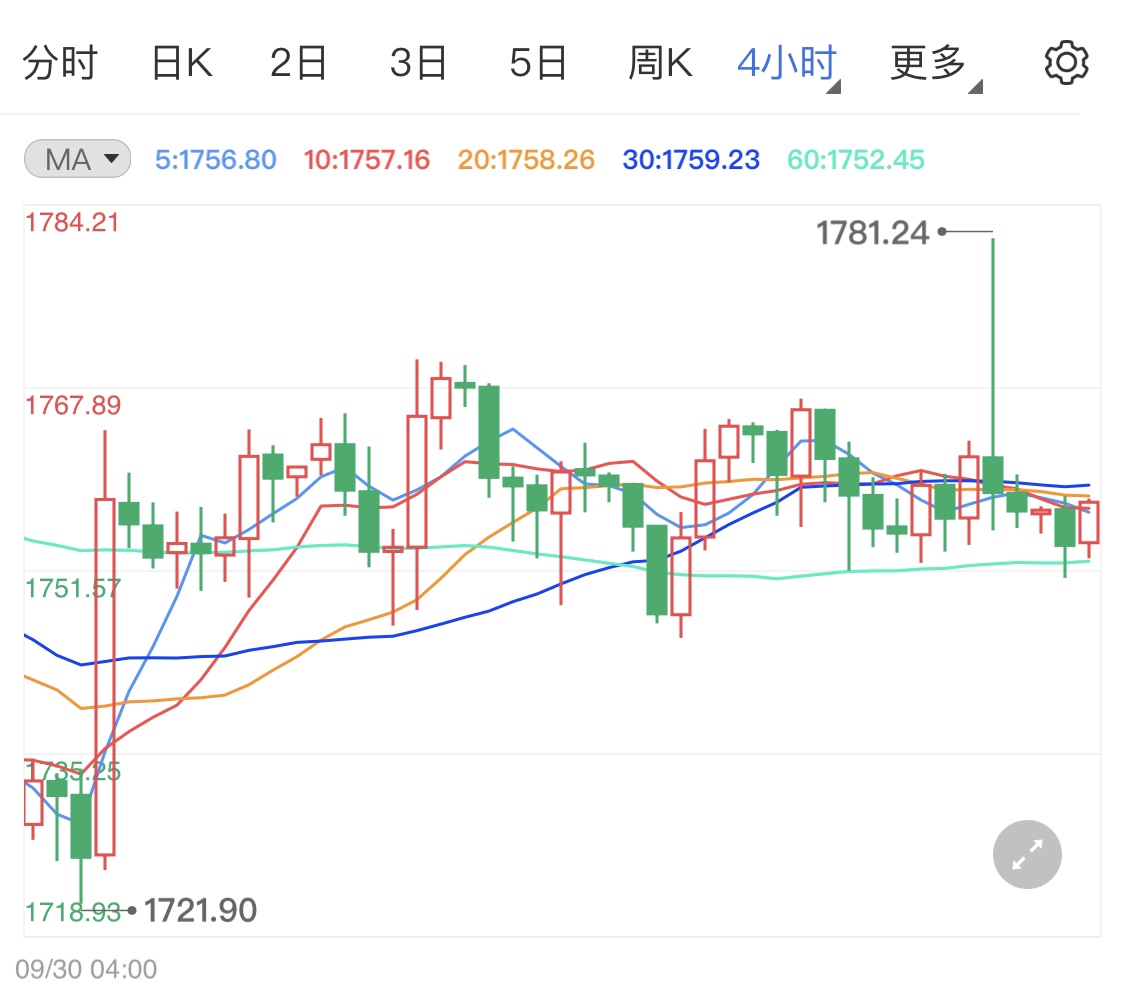Click the low price label 1721.90
Screen dimensions: 1125x995
pyautogui.click(x=200, y=910)
